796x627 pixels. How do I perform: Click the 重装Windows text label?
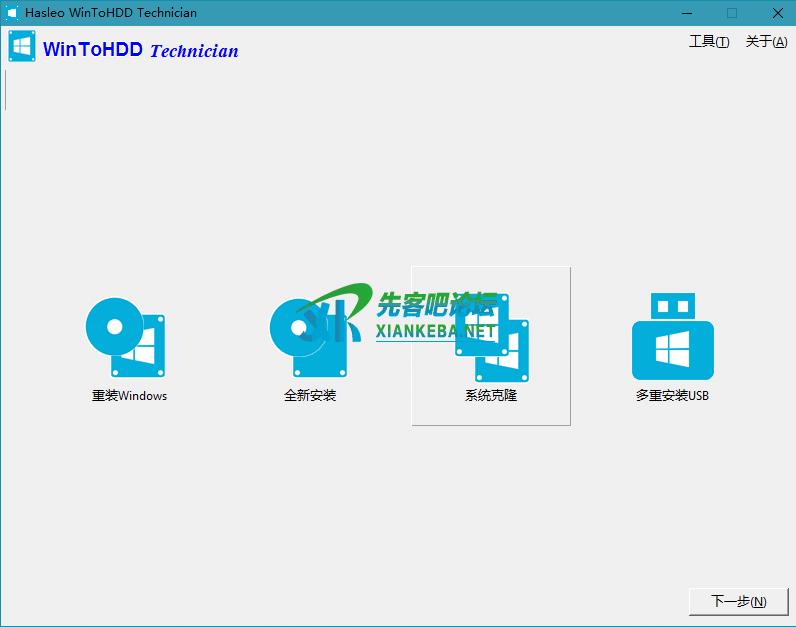[129, 395]
